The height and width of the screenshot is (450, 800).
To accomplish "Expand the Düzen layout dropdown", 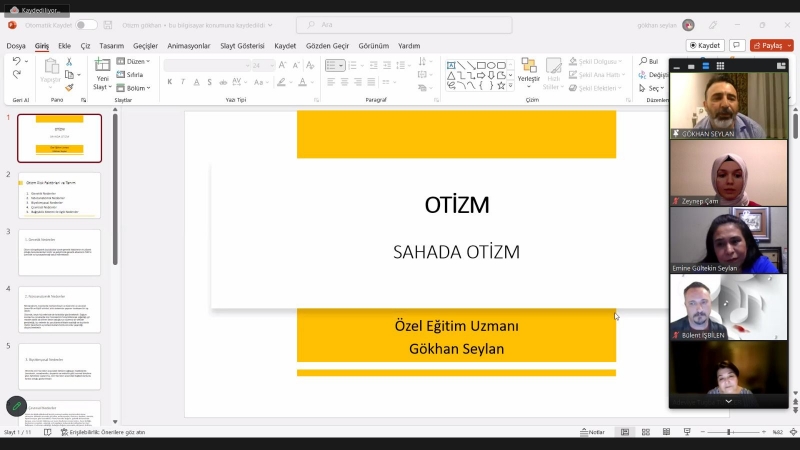I will coord(135,62).
